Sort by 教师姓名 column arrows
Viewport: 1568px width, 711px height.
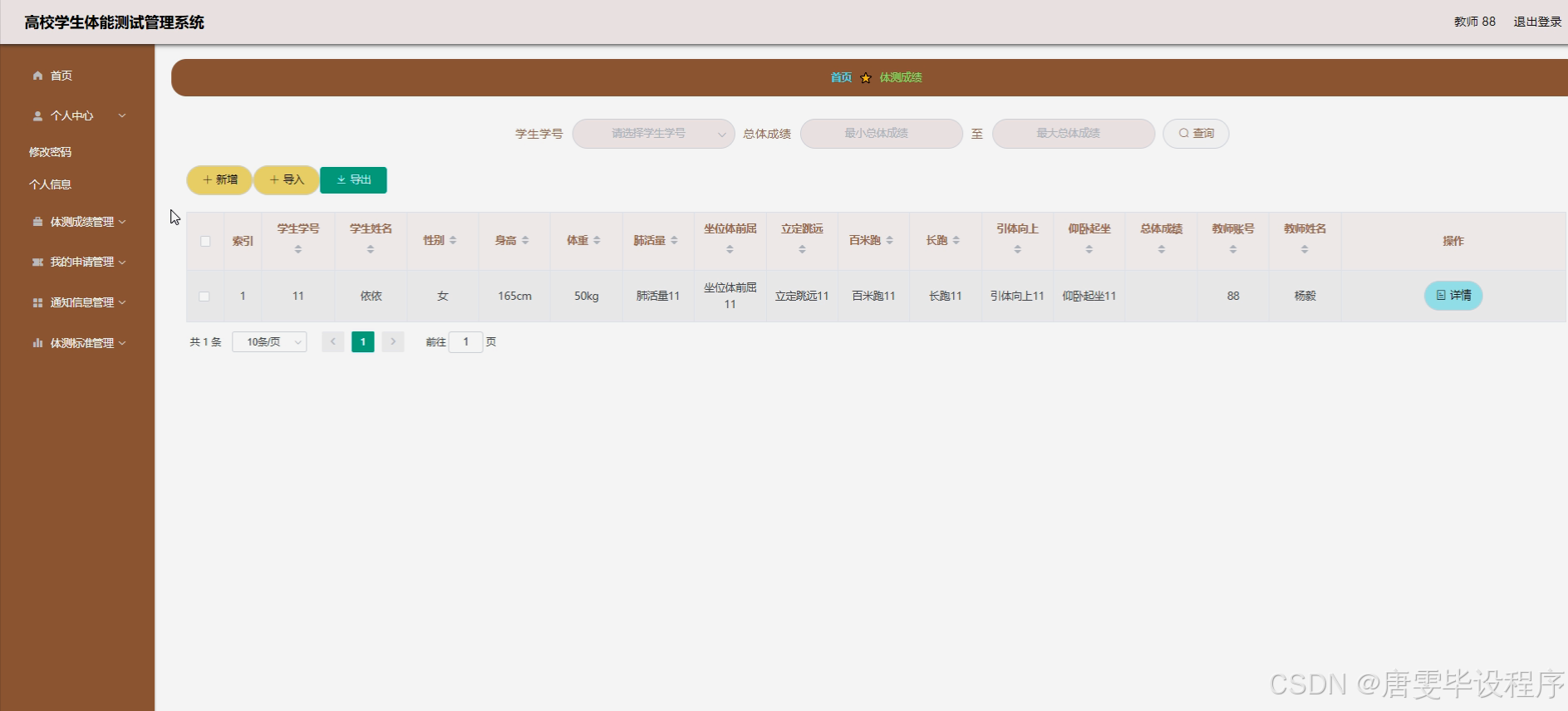click(x=1305, y=249)
